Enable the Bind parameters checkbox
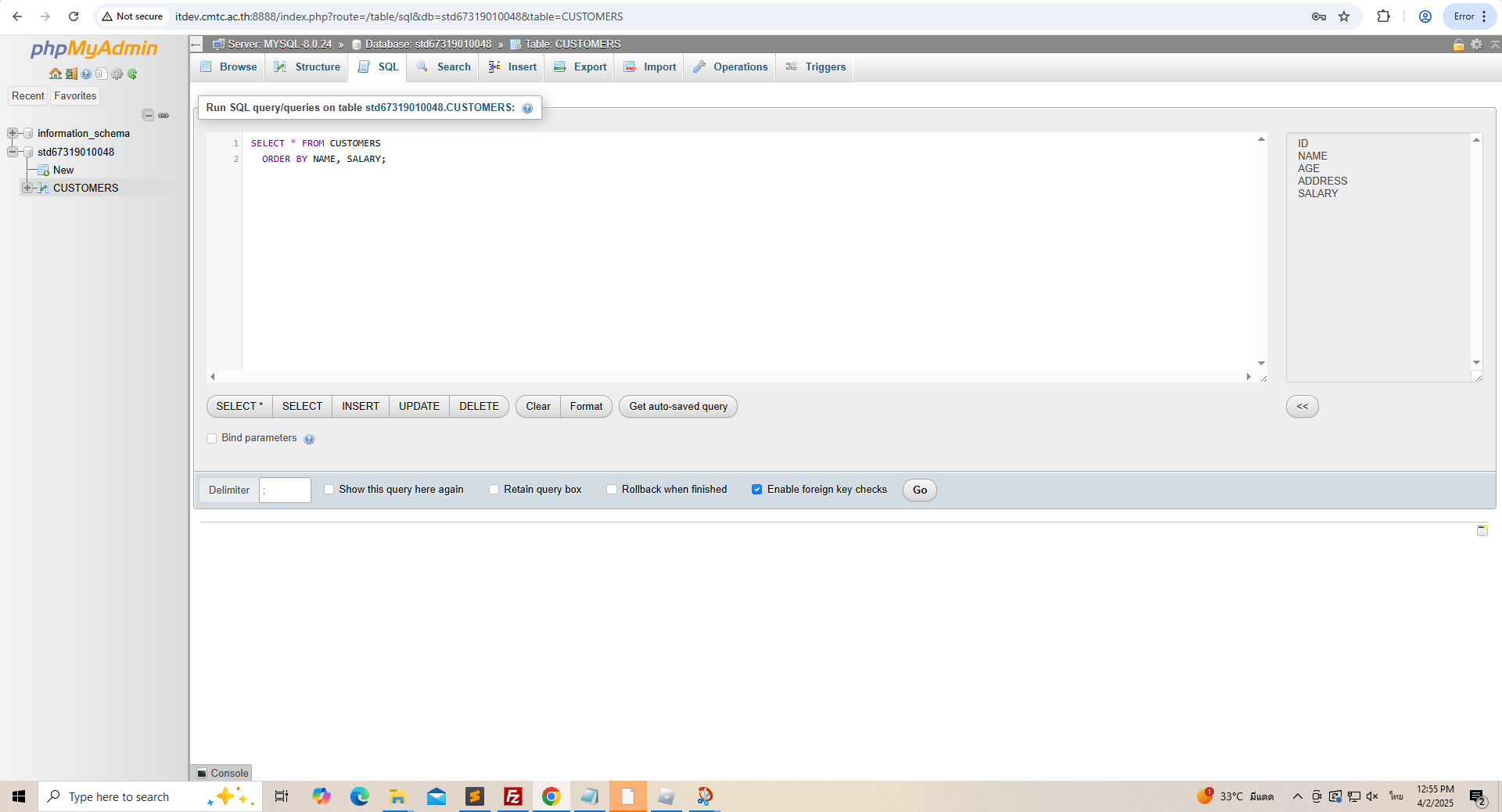Screen dimensions: 1502x812 pos(212,438)
